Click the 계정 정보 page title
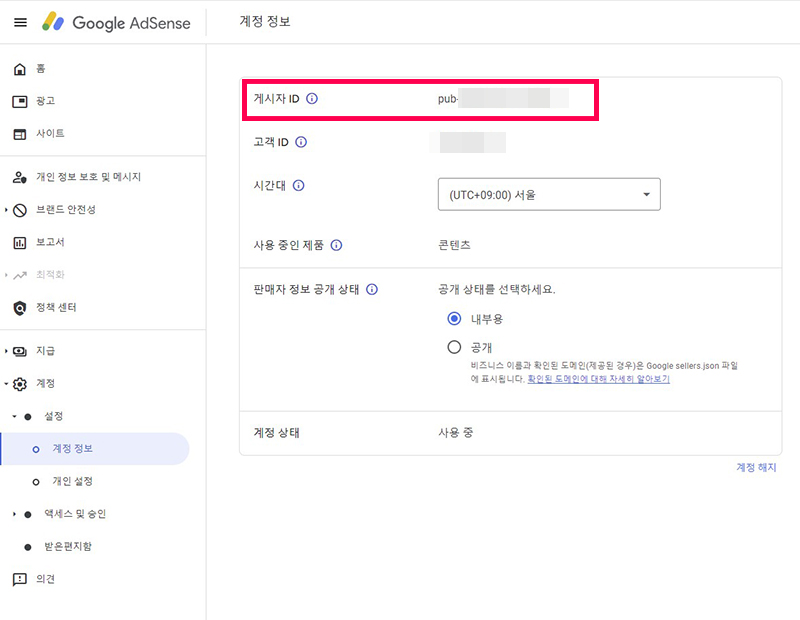 click(x=265, y=21)
